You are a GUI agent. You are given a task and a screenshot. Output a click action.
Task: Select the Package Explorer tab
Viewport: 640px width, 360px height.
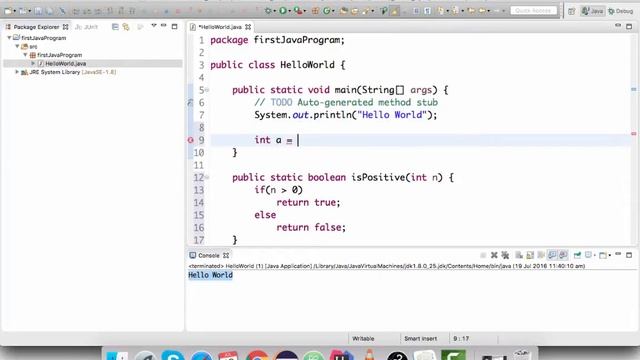tap(36, 27)
